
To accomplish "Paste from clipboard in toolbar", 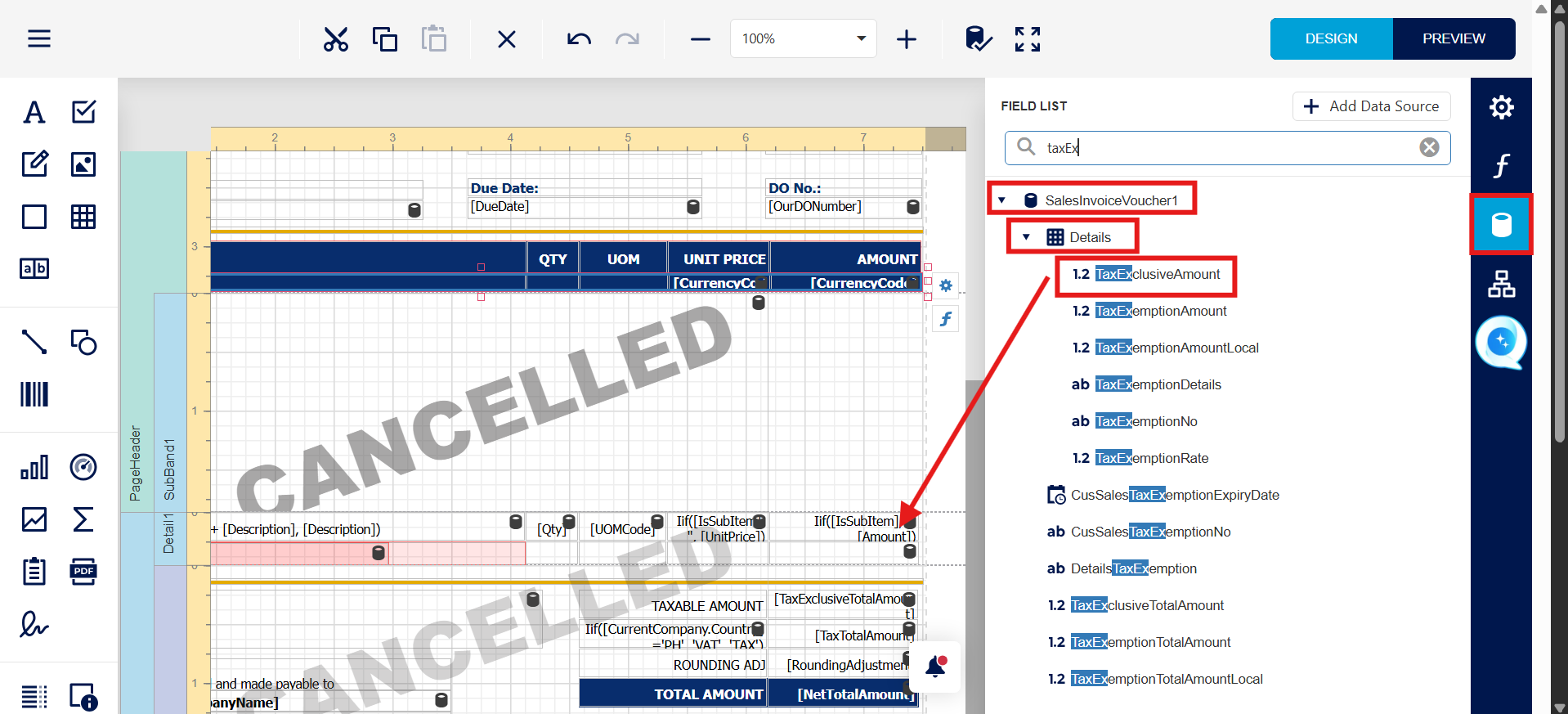I will click(x=434, y=38).
